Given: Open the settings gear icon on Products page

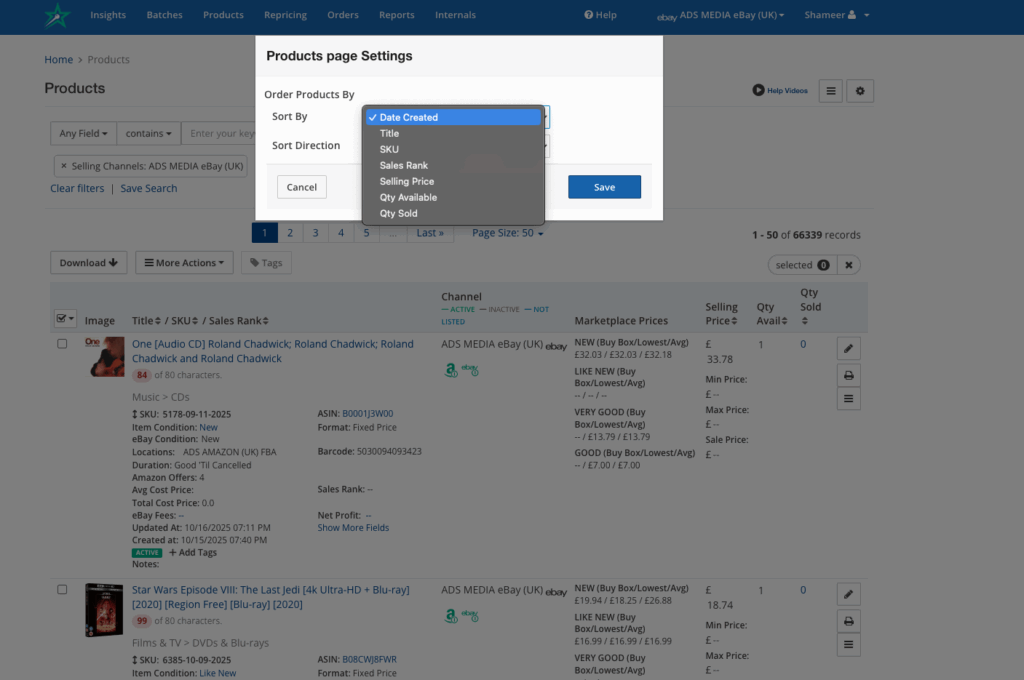Looking at the screenshot, I should click(x=860, y=91).
